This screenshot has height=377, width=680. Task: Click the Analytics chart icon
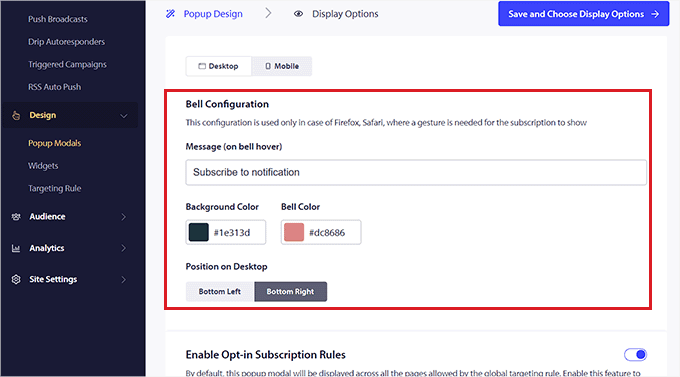pos(16,248)
